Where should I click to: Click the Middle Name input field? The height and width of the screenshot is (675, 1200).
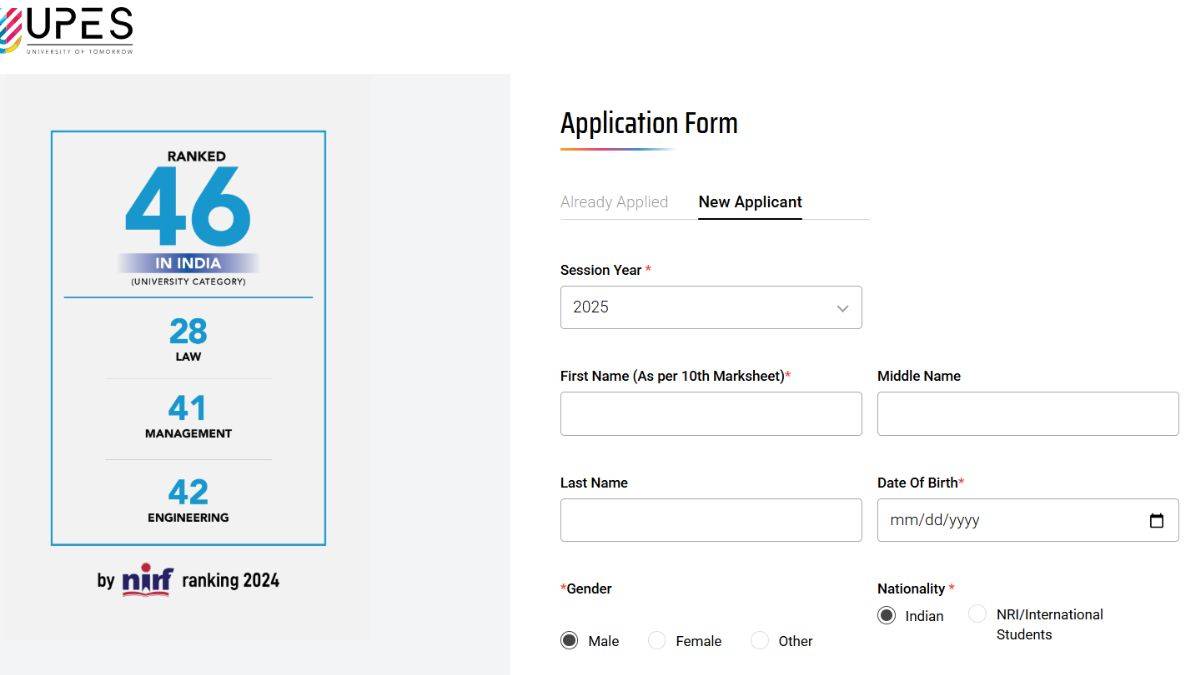(x=1027, y=413)
